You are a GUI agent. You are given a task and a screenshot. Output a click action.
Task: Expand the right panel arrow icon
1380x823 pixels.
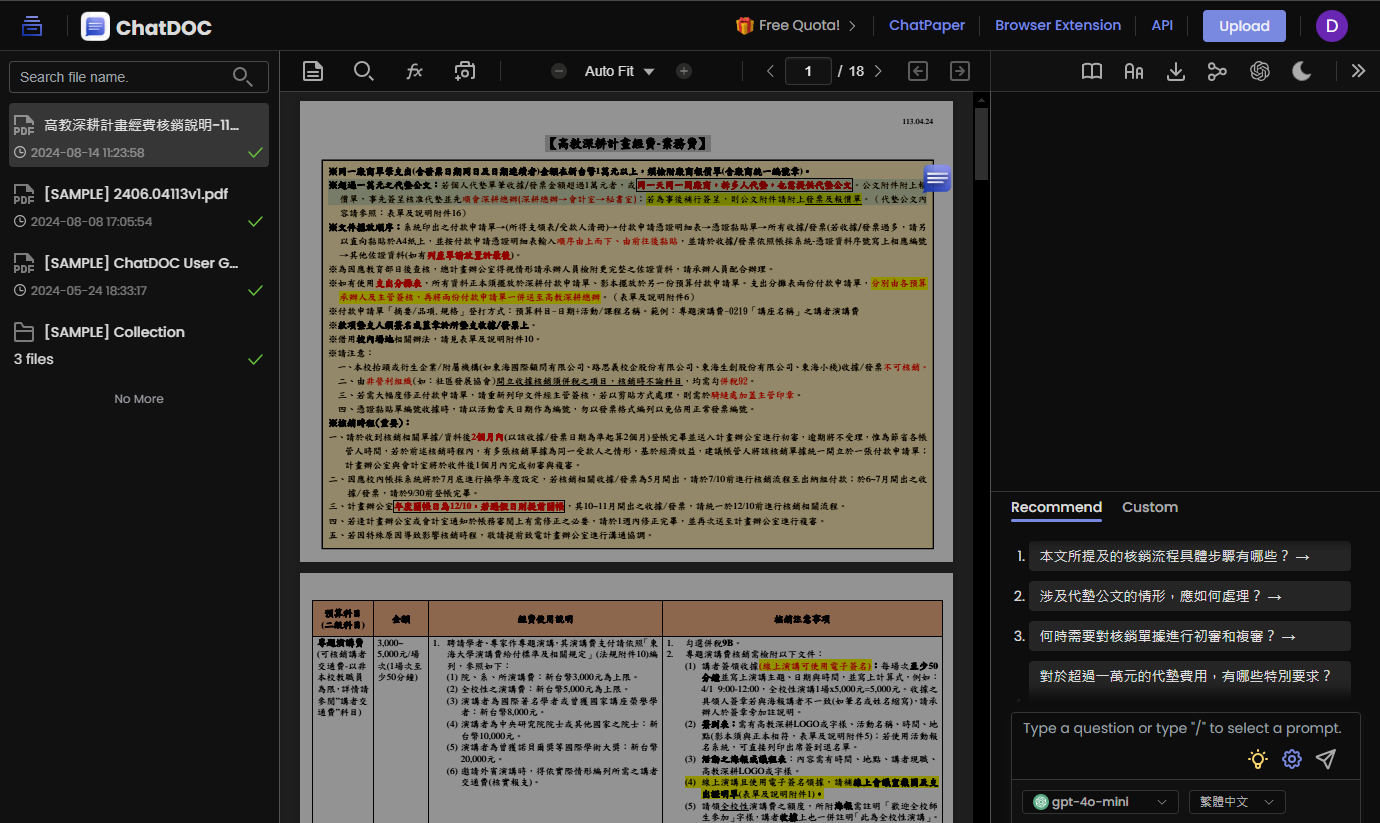960,71
